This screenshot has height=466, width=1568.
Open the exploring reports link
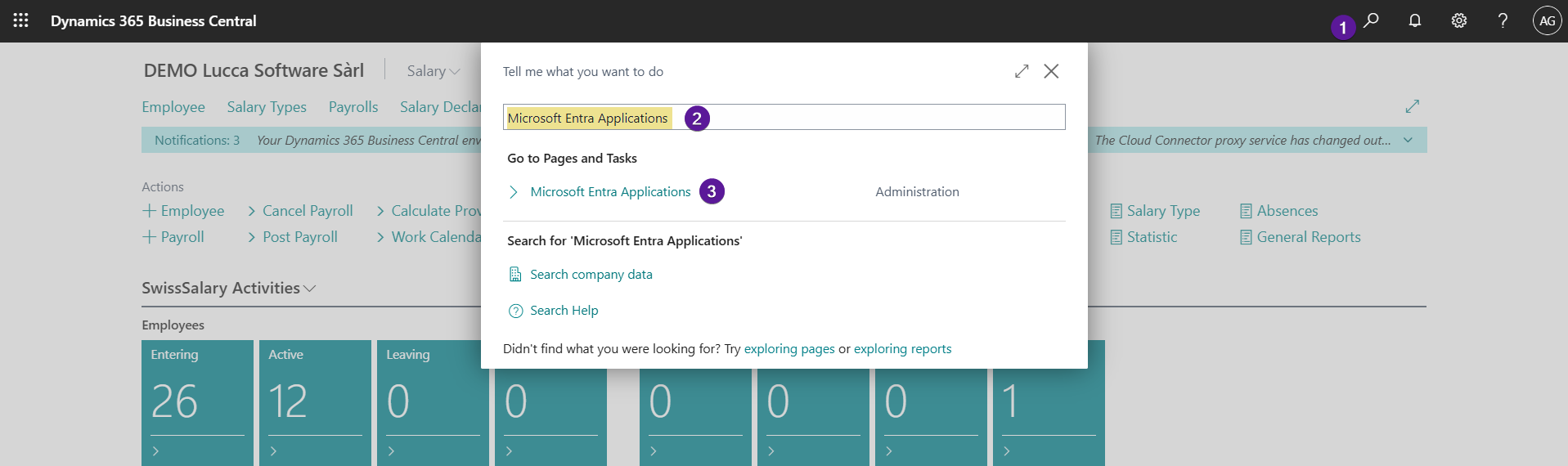pos(903,349)
